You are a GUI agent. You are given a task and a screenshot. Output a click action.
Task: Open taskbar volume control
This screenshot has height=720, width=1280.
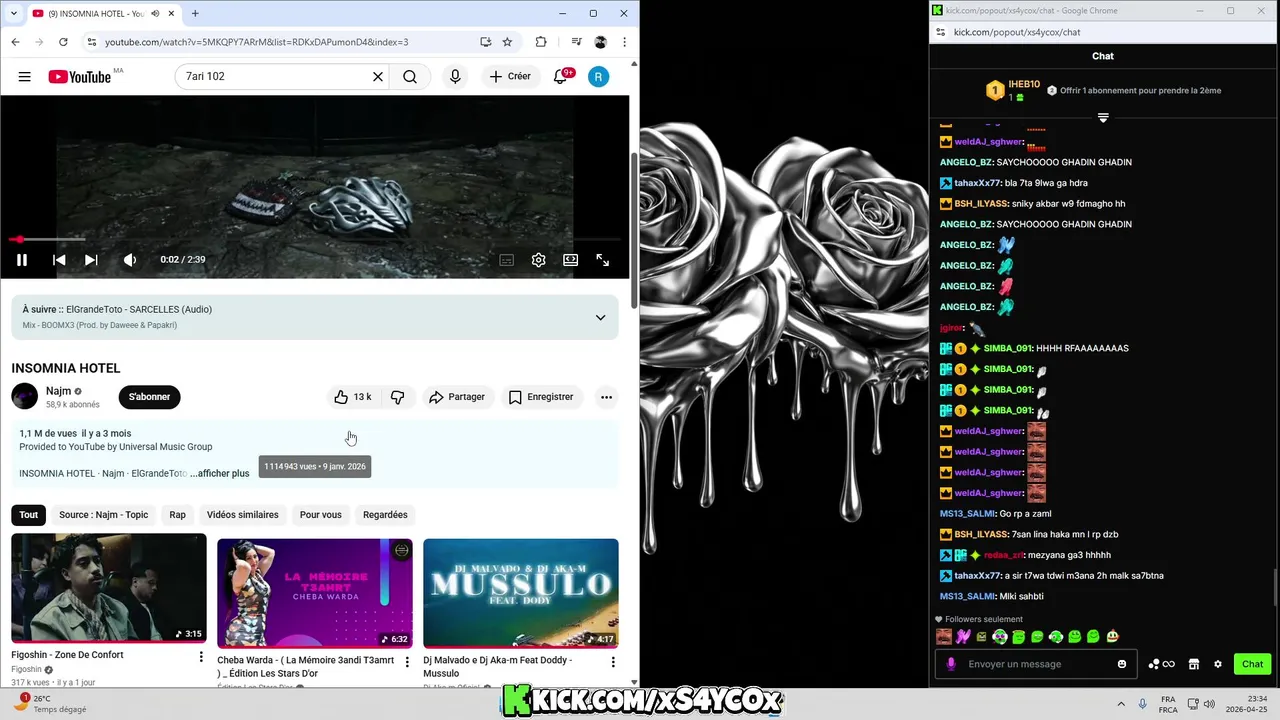1209,704
